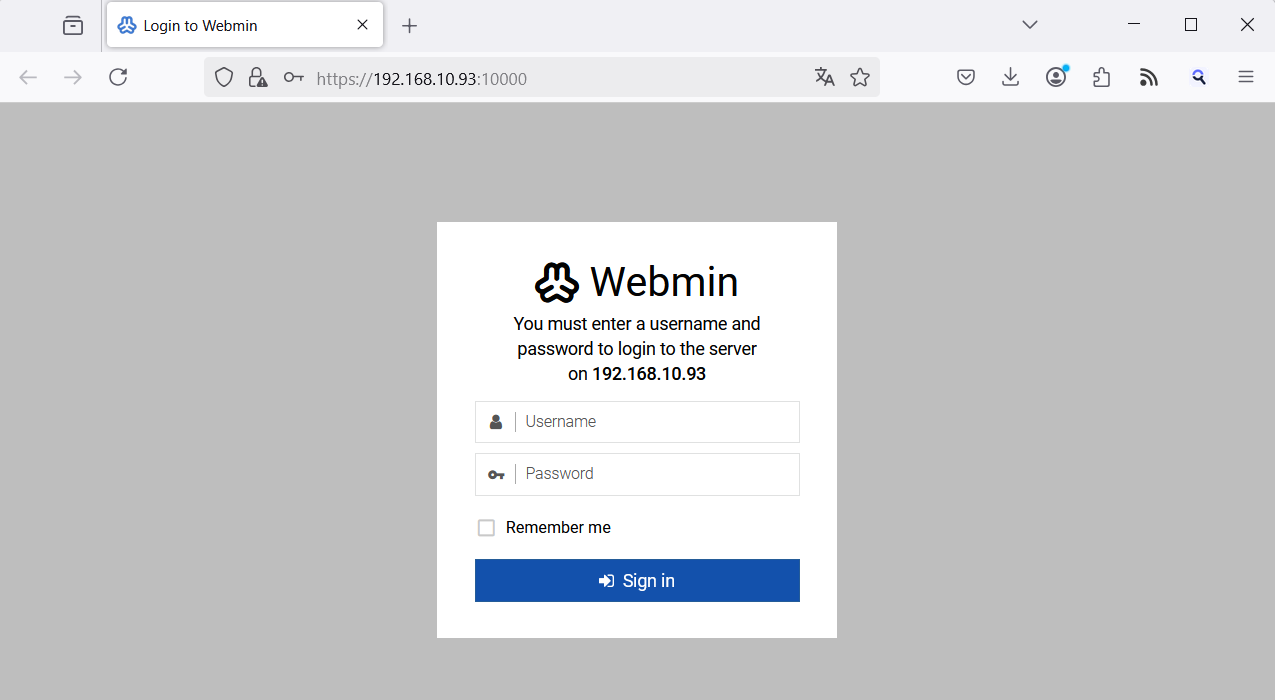The height and width of the screenshot is (700, 1275).
Task: Select the Login to Webmin tab
Action: click(x=230, y=26)
